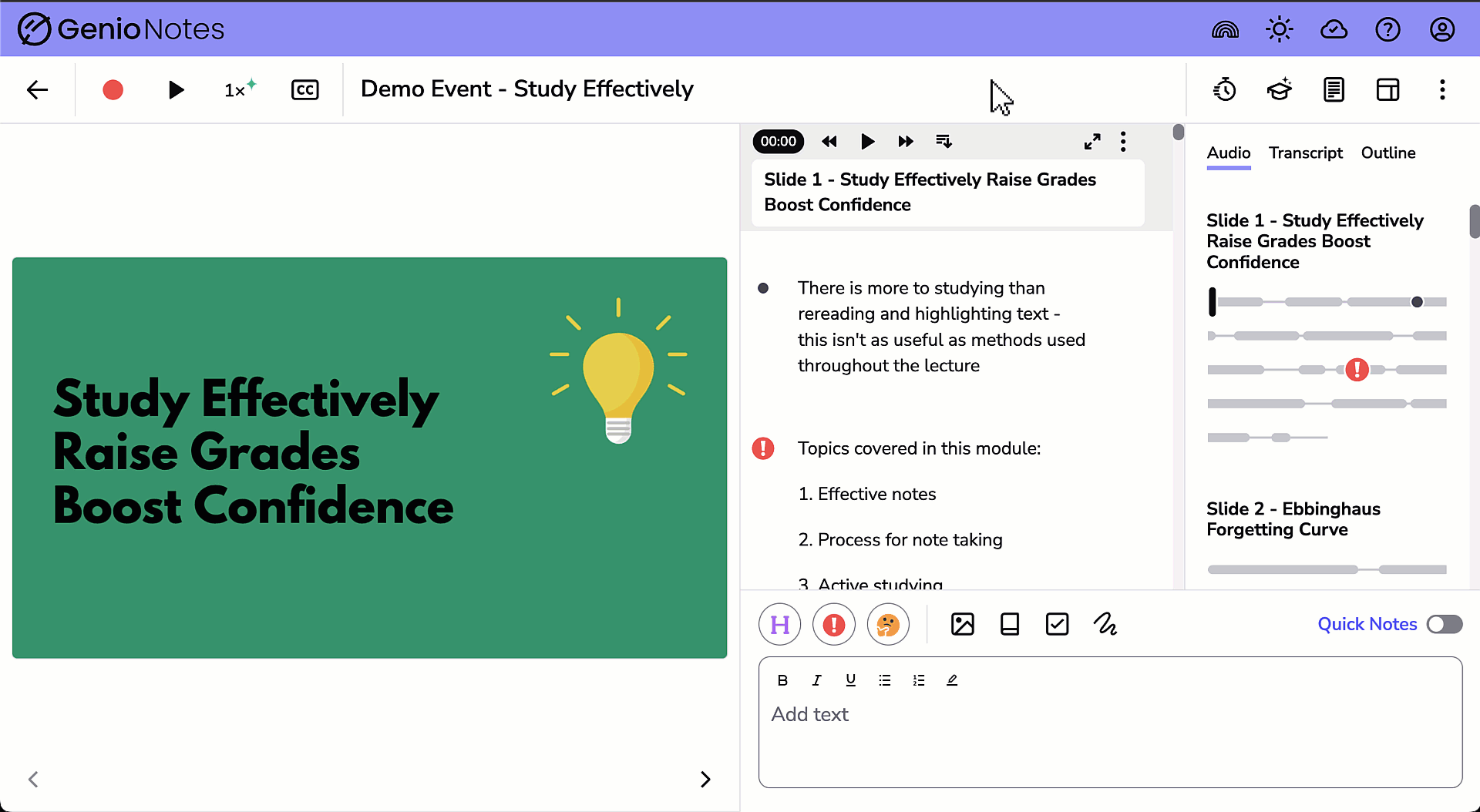The width and height of the screenshot is (1480, 812).
Task: Click the Genio Notes logo
Action: point(121,29)
